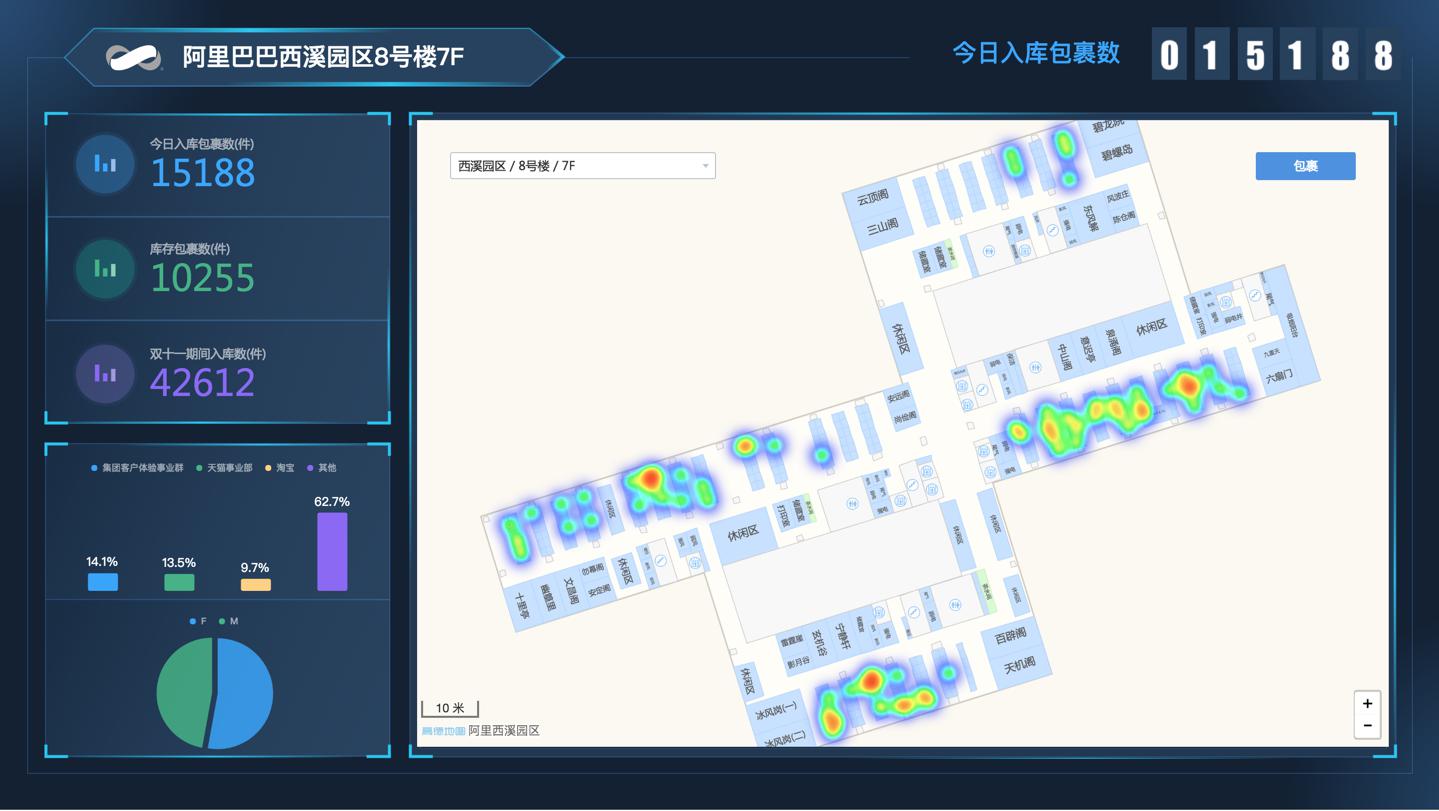Click the green bar chart icon beside 10255
Screen dimensions: 1439x811
[105, 268]
